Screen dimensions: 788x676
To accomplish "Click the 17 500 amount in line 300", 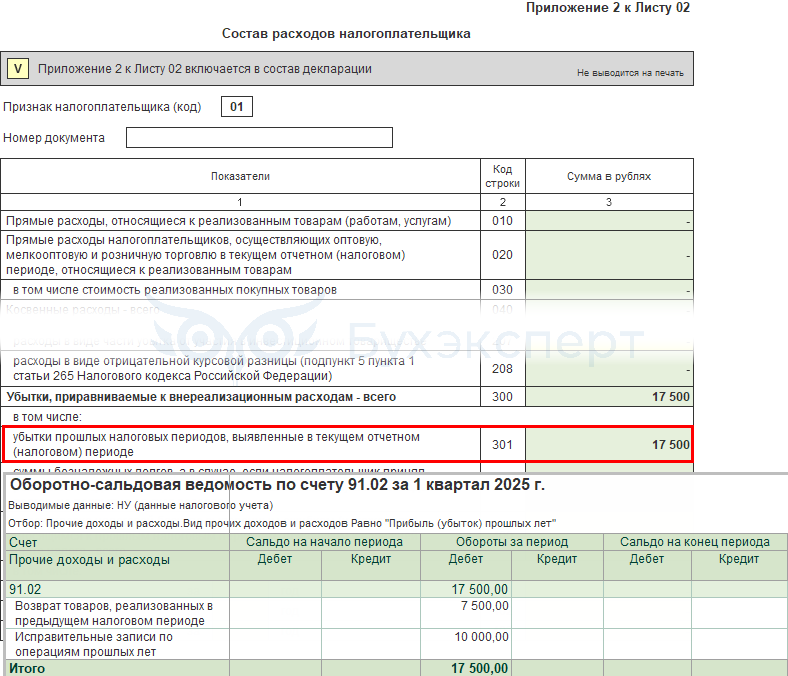I will click(x=670, y=397).
